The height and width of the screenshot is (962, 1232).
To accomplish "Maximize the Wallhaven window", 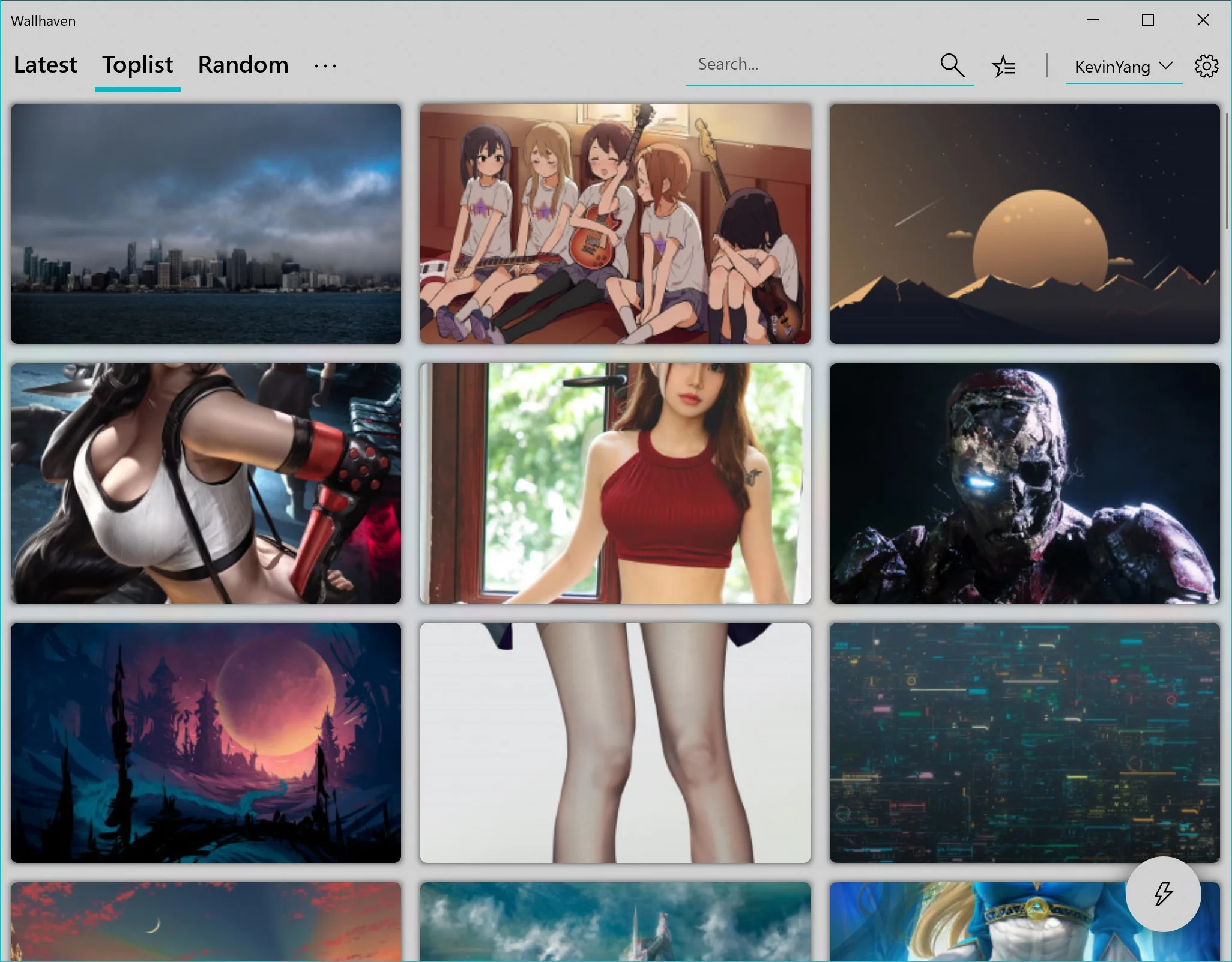I will (1148, 20).
